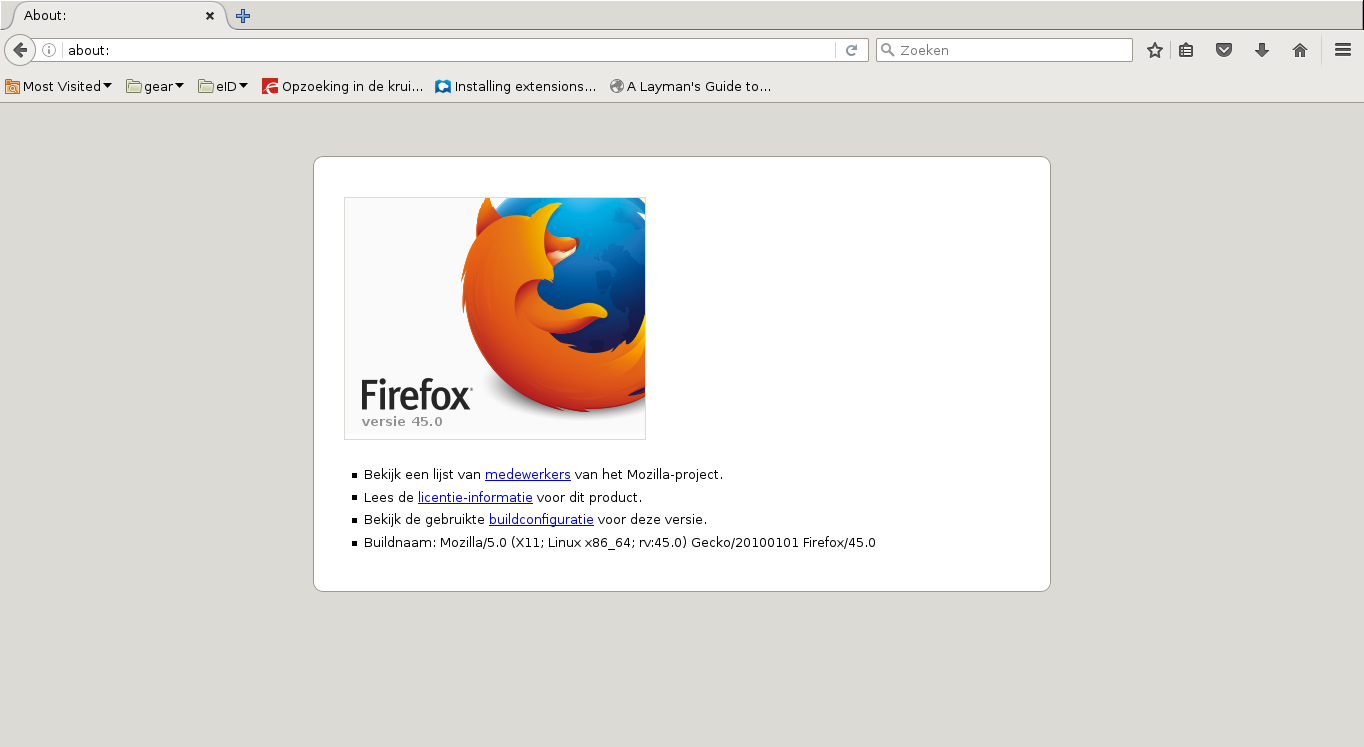Expand the Most Visited bookmarks folder

pyautogui.click(x=58, y=86)
